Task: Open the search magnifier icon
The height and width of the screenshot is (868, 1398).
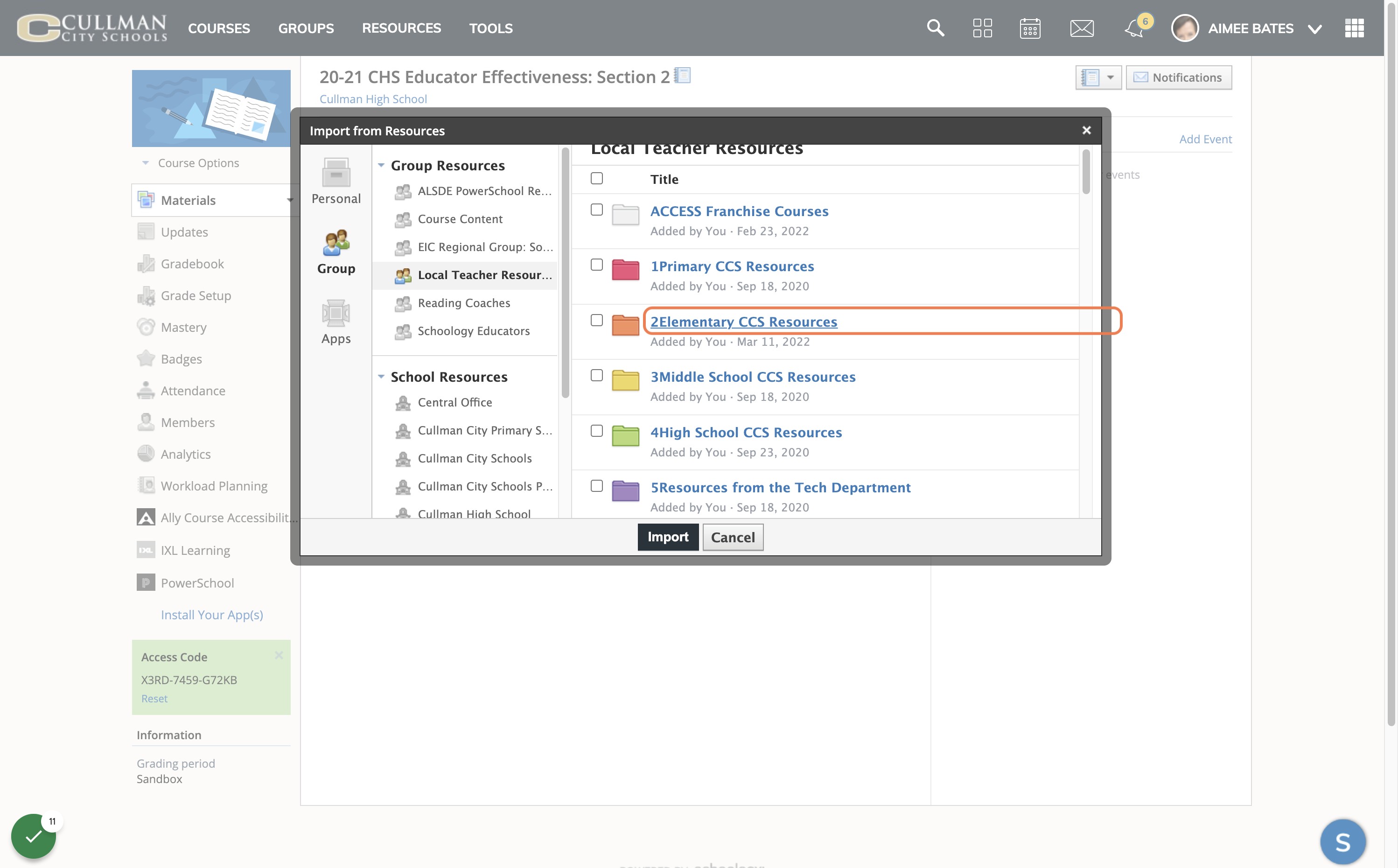Action: pyautogui.click(x=936, y=28)
